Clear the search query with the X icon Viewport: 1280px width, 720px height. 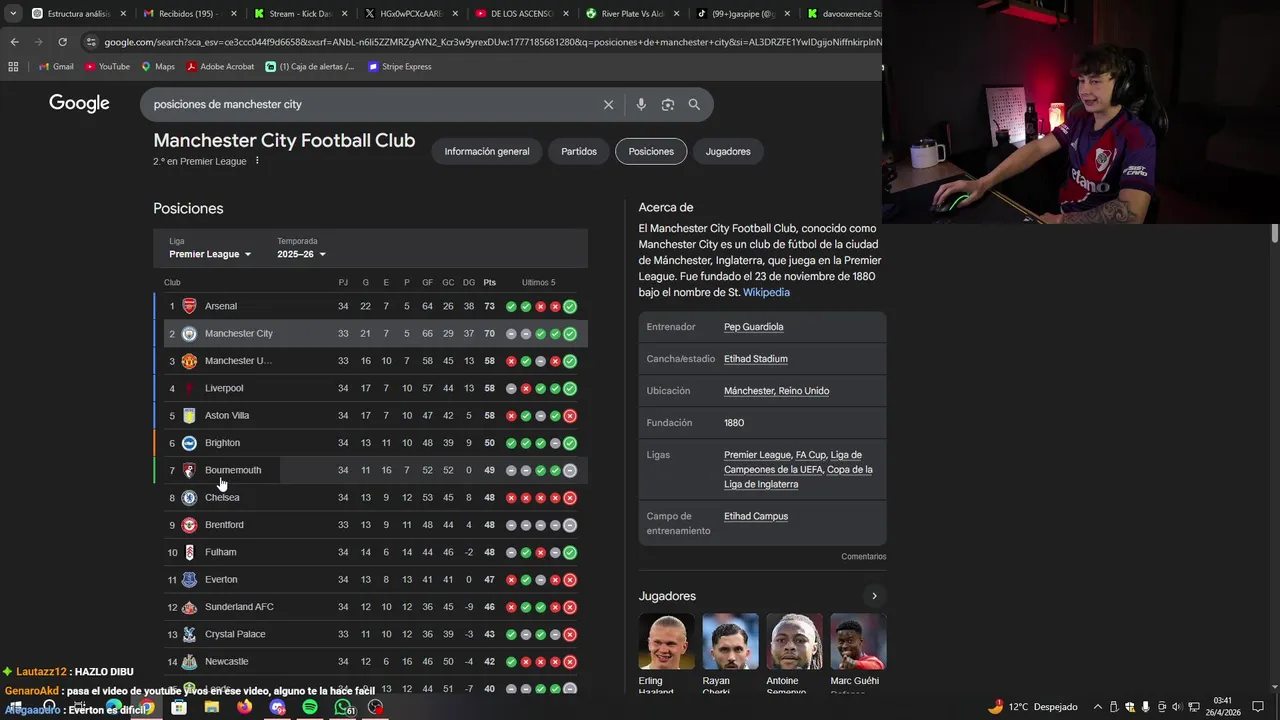point(608,104)
